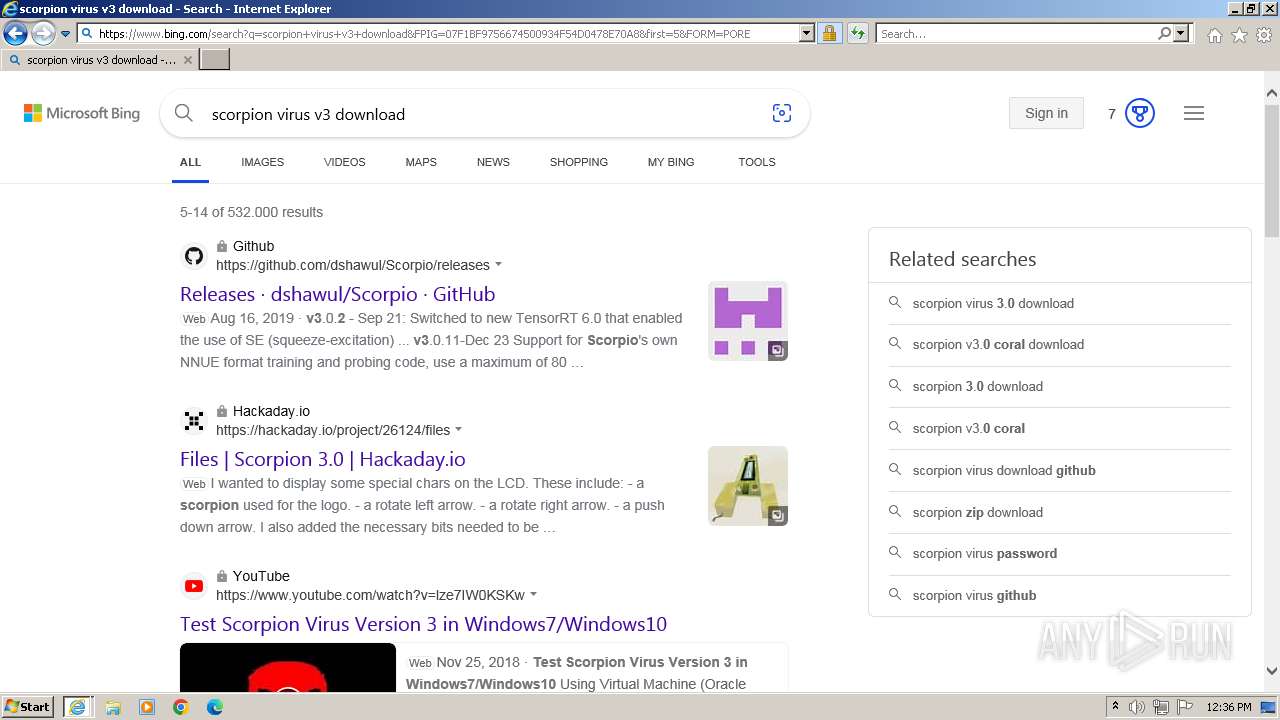Screen dimensions: 1280x720
Task: Open Internet Explorer from the taskbar
Action: click(78, 707)
